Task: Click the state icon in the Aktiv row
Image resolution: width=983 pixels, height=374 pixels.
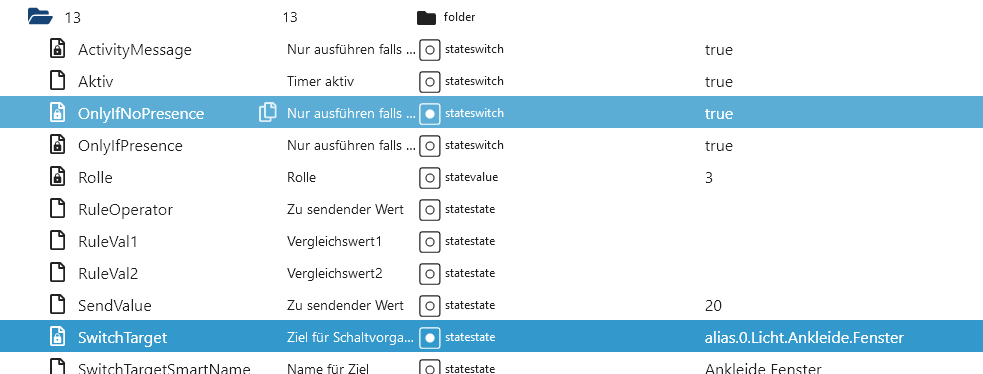Action: (429, 81)
